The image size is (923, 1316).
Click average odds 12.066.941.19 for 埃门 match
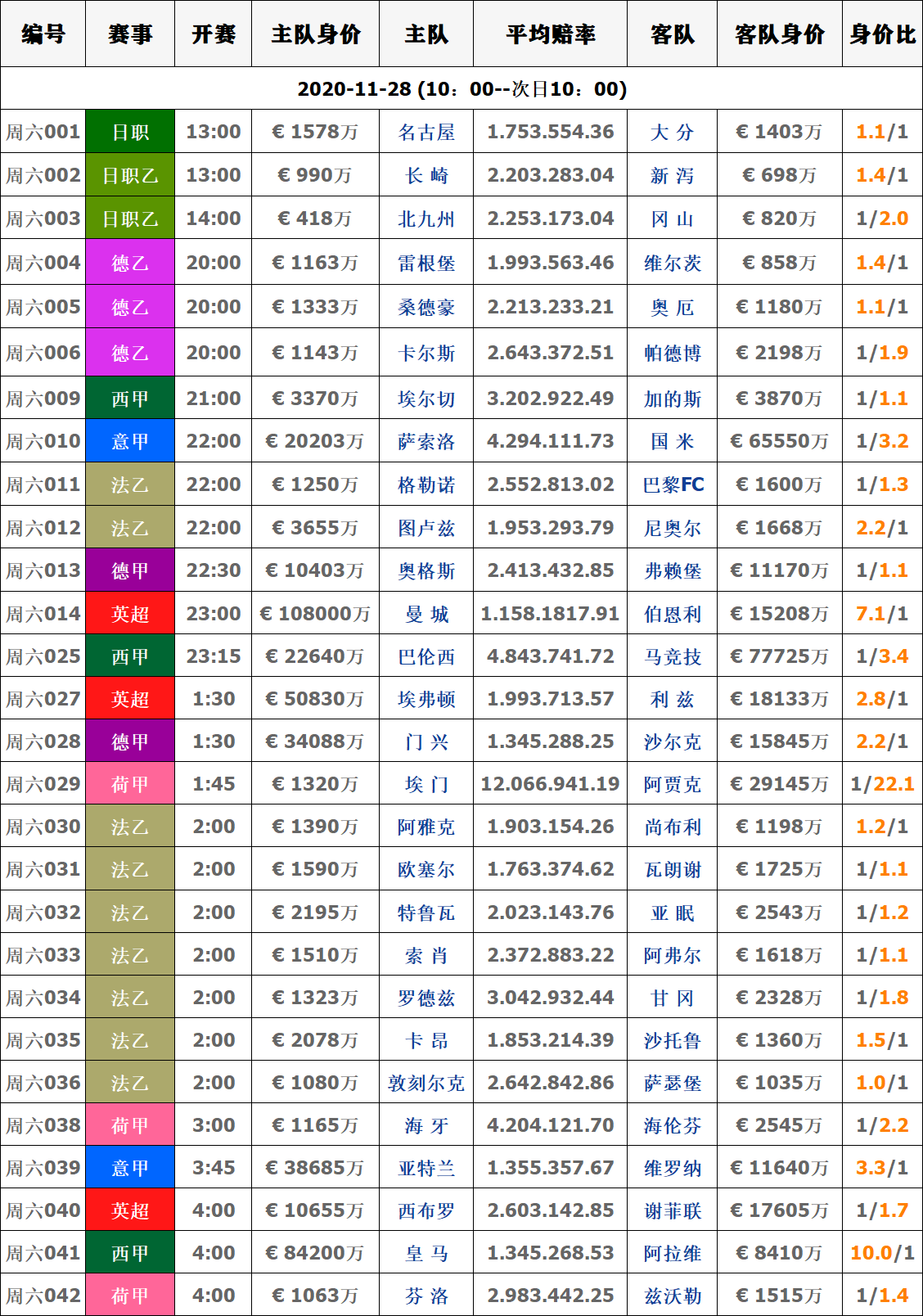click(550, 785)
